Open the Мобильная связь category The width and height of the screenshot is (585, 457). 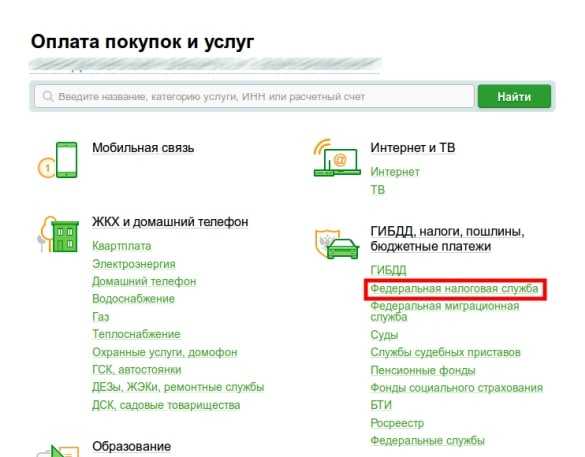tap(143, 148)
